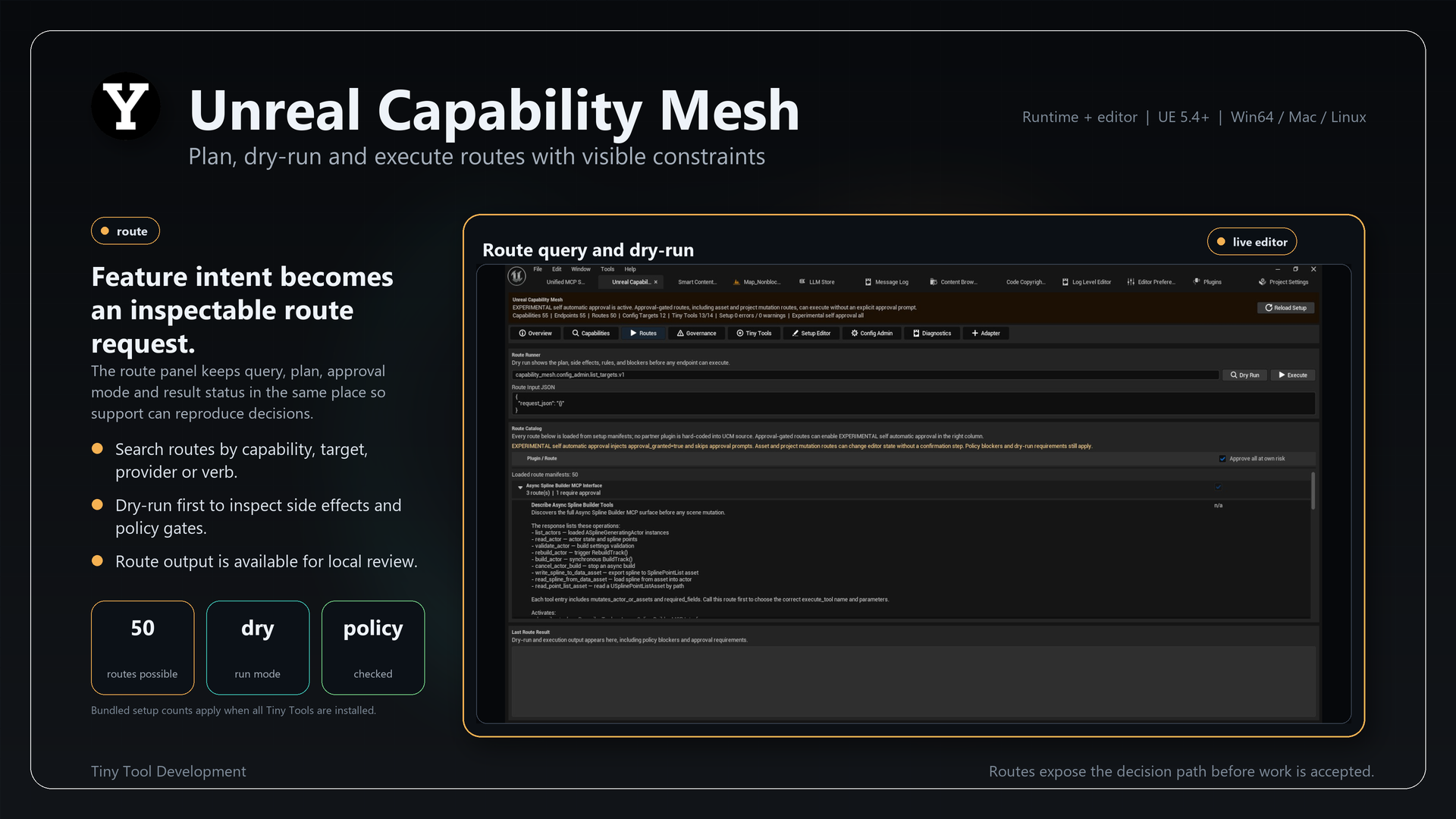Click the Log Level Editor tab icon
1456x819 pixels.
pyautogui.click(x=1065, y=282)
